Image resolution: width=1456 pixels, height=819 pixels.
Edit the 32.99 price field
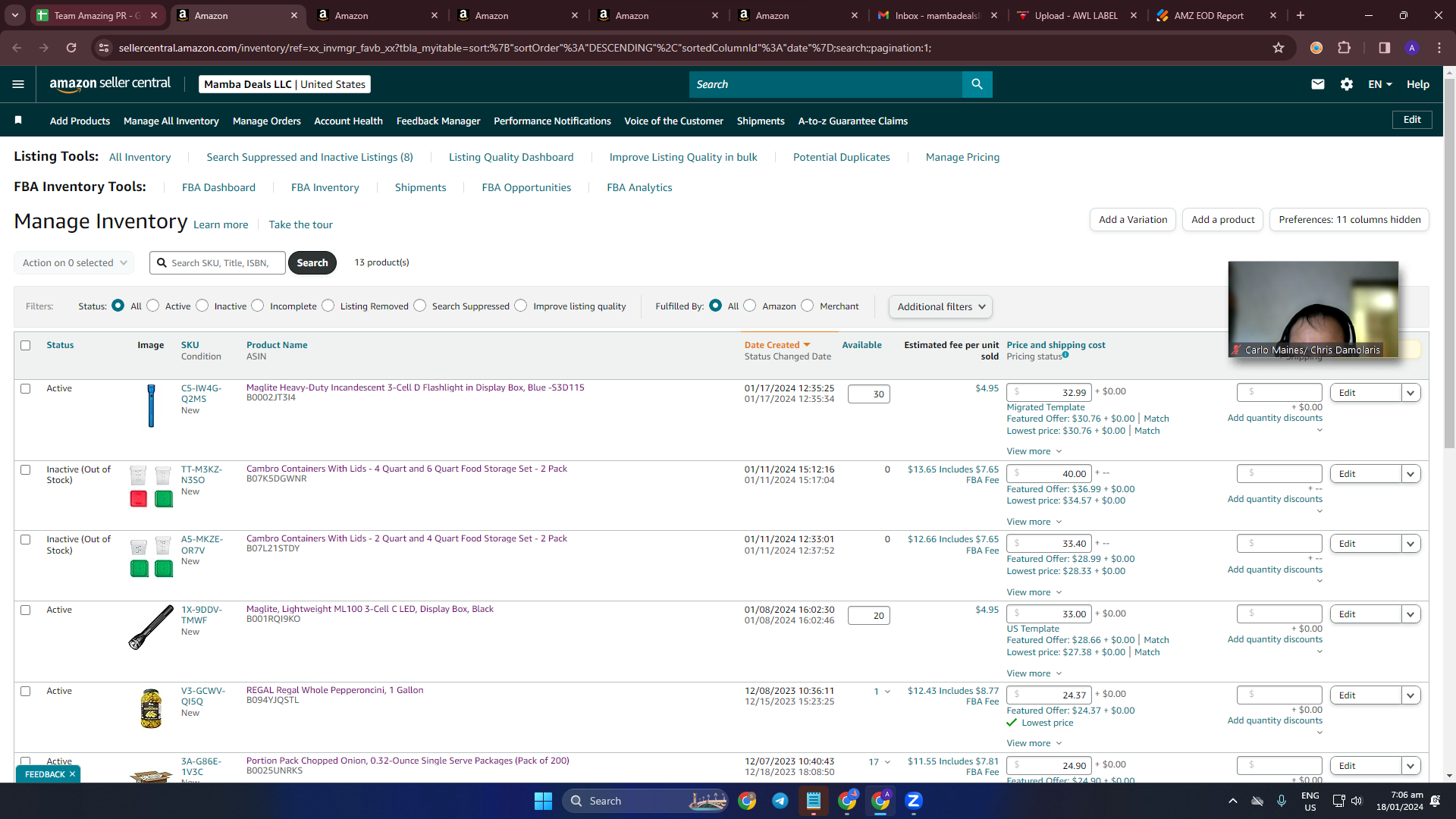(x=1050, y=393)
